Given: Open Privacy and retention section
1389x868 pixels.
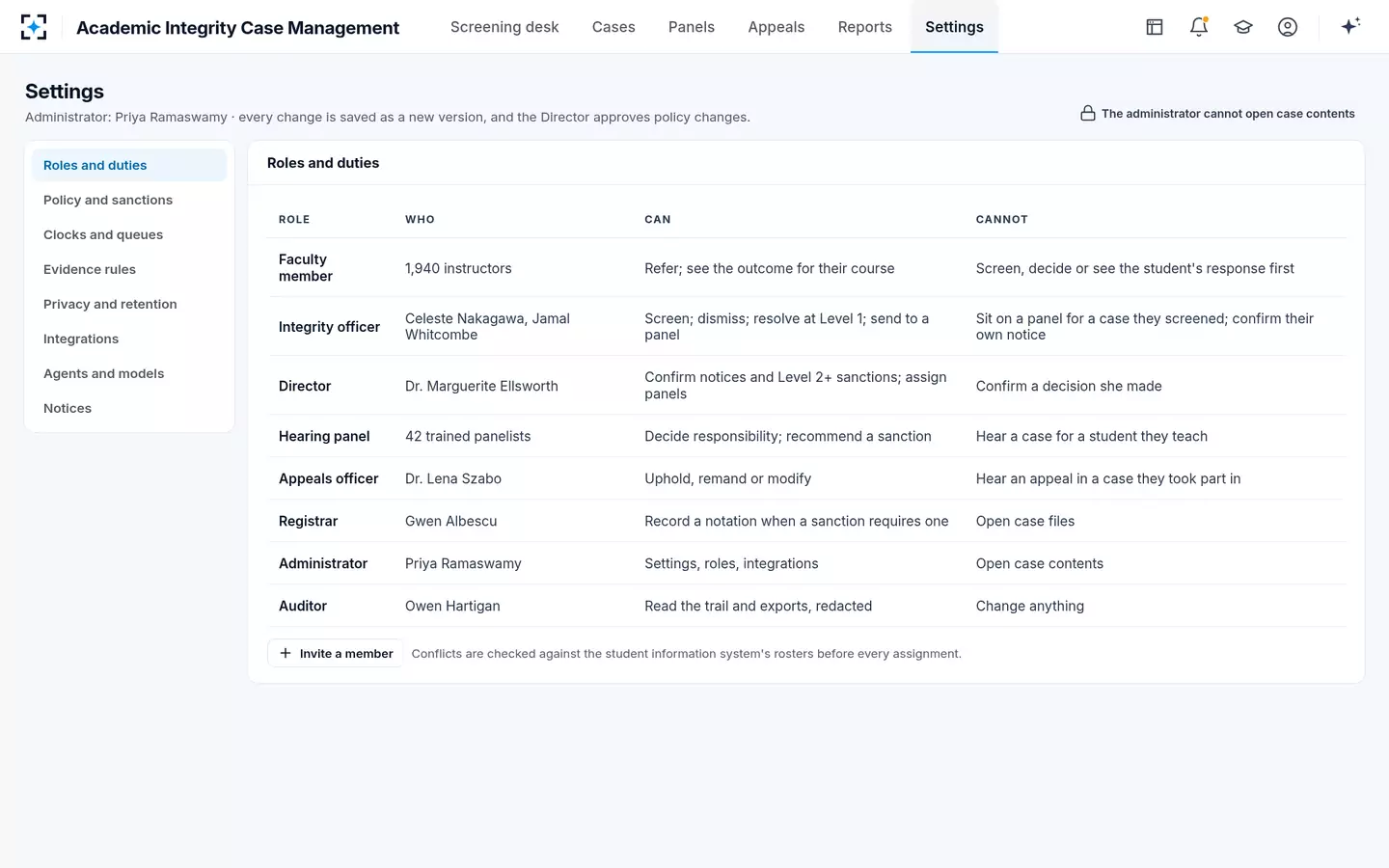Looking at the screenshot, I should click(129, 304).
